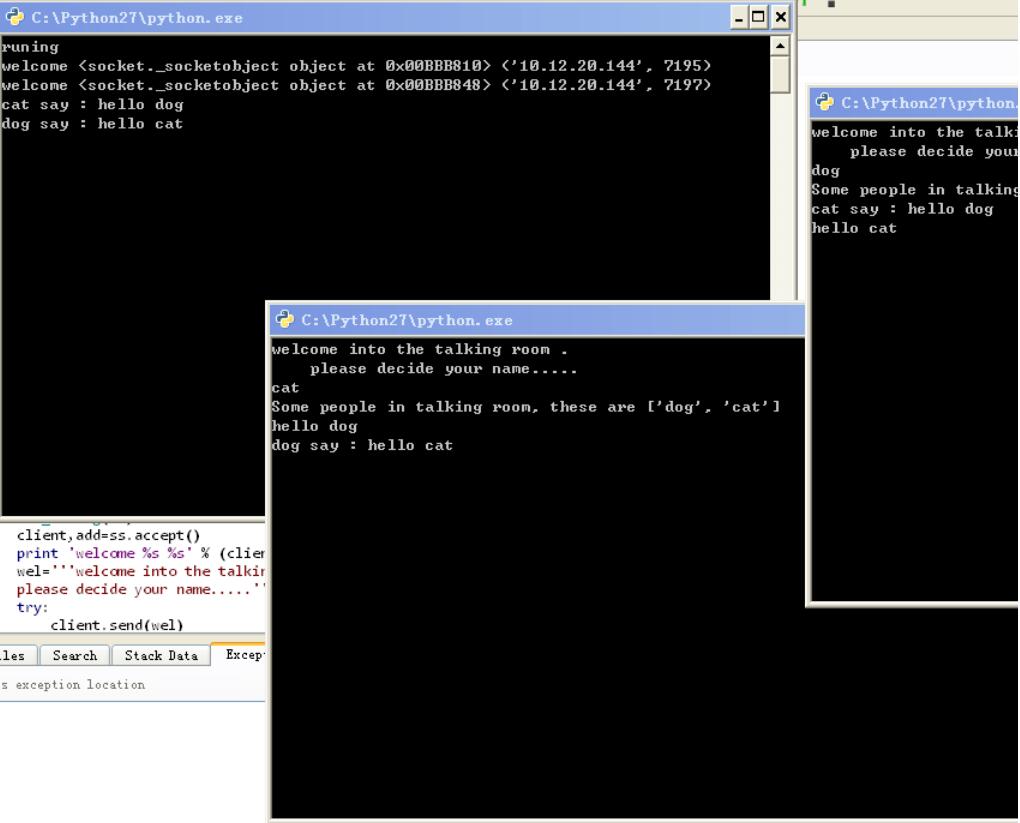Click 'Some people in talking room' line in cat window
The height and width of the screenshot is (823, 1020).
point(526,407)
